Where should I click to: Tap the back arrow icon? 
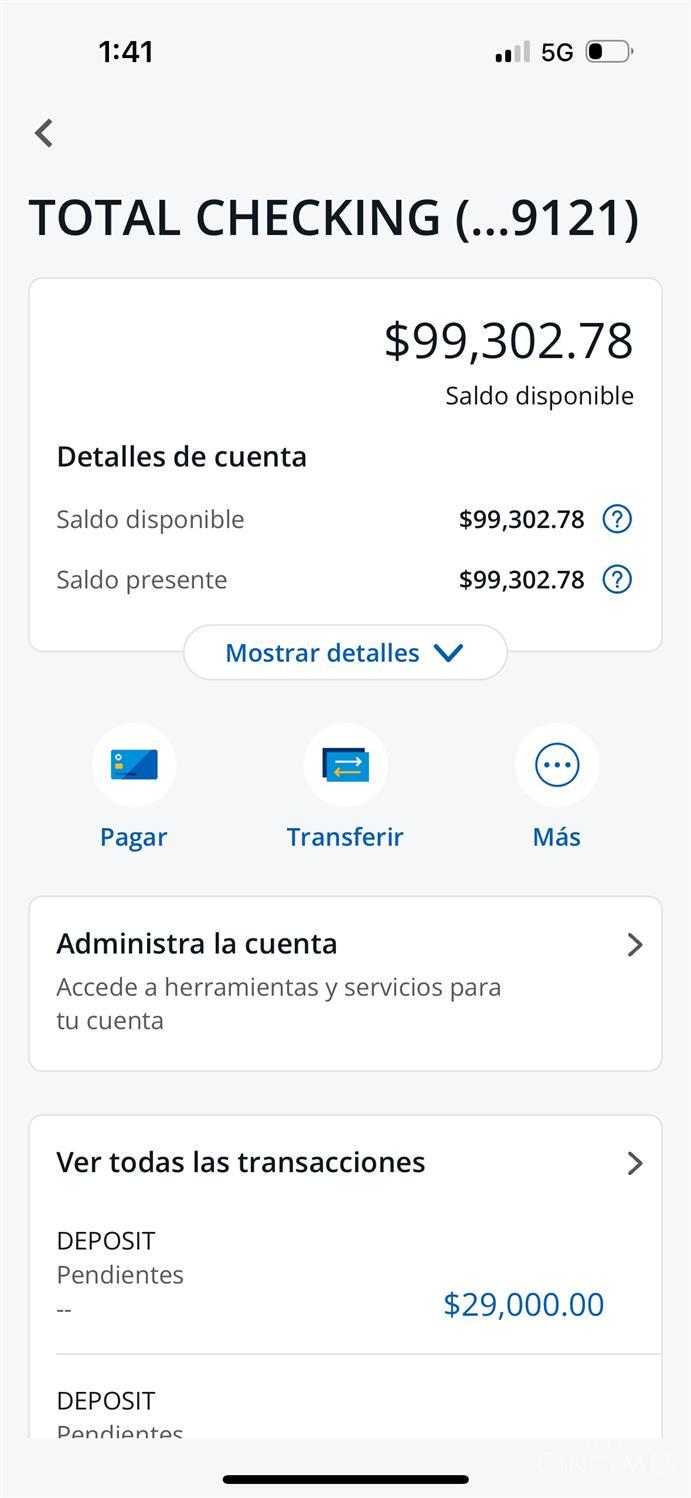[44, 133]
